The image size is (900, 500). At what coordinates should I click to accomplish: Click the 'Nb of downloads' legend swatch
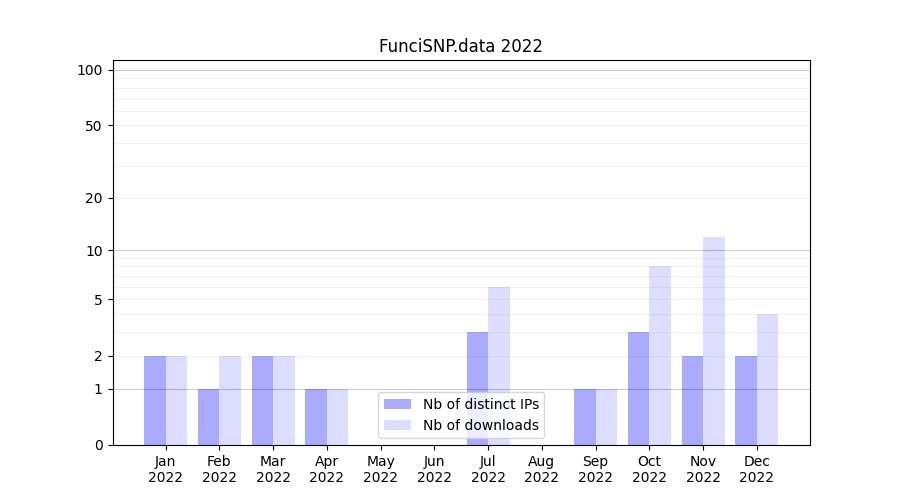(397, 425)
